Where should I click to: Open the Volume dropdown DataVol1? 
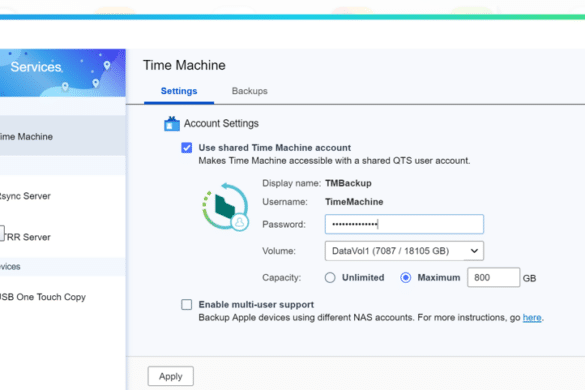tap(404, 251)
